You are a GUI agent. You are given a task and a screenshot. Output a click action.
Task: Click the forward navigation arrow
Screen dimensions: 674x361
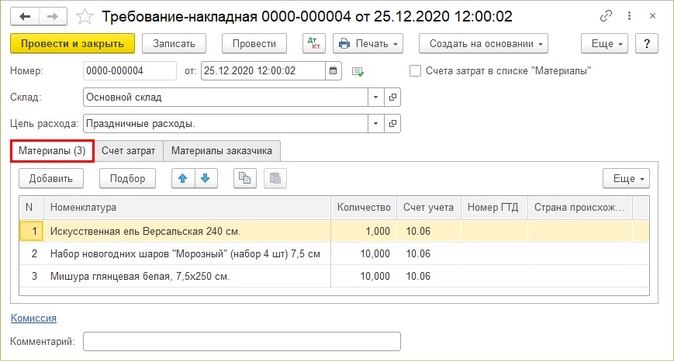pos(53,17)
